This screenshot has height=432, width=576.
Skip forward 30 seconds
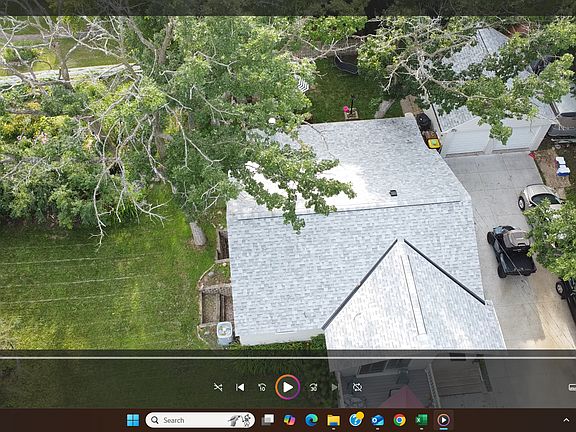[x=313, y=387]
